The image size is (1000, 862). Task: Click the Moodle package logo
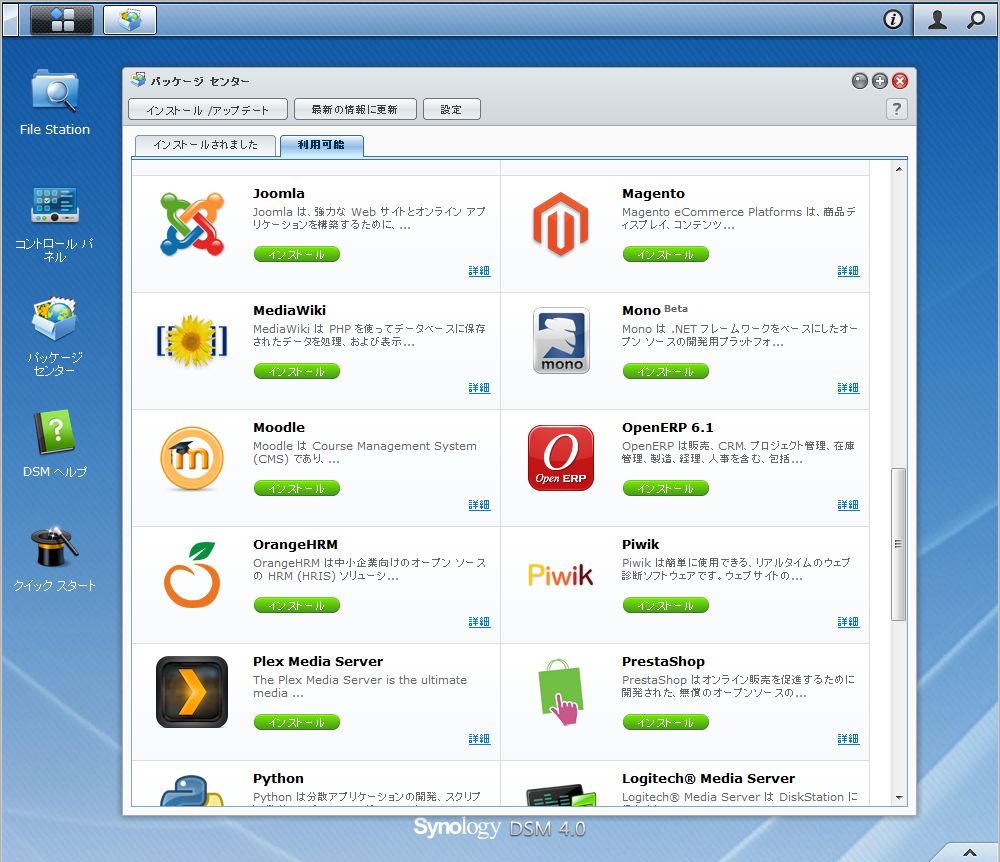(192, 458)
